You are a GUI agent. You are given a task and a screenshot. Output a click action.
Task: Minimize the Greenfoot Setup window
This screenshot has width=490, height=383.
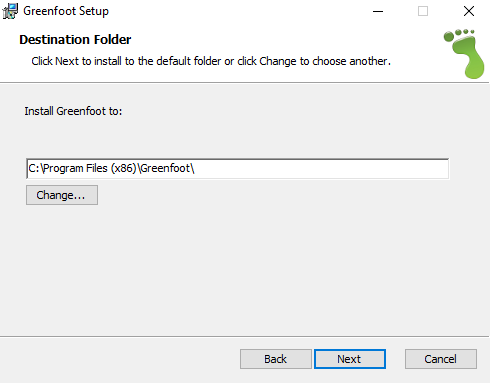[x=378, y=11]
